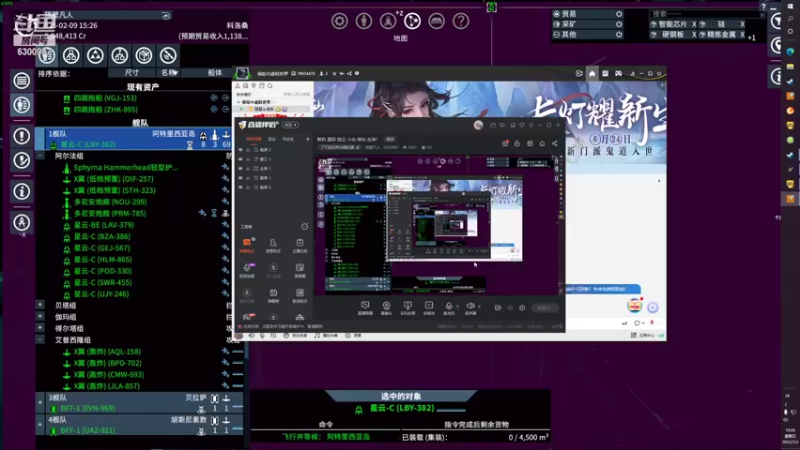Select the inventory ships cube tab icon

click(144, 55)
